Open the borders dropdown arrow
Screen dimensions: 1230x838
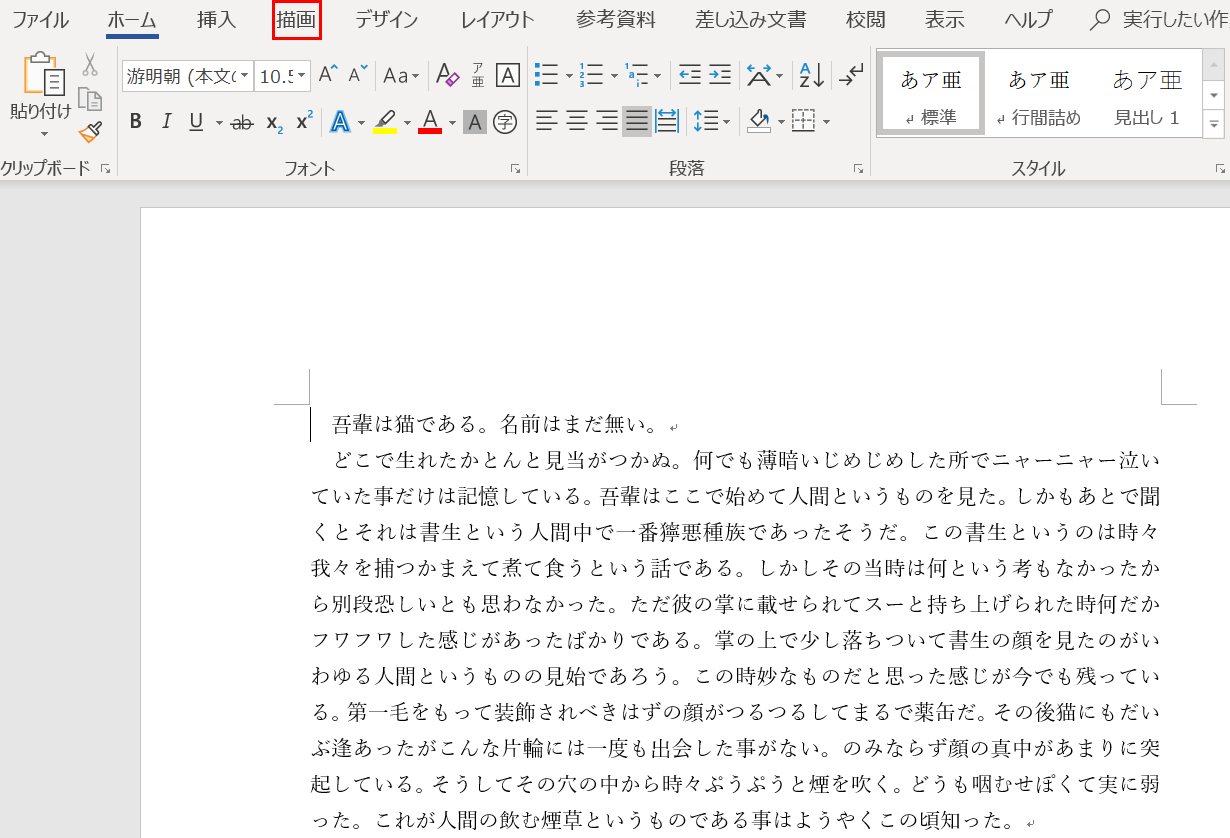827,123
